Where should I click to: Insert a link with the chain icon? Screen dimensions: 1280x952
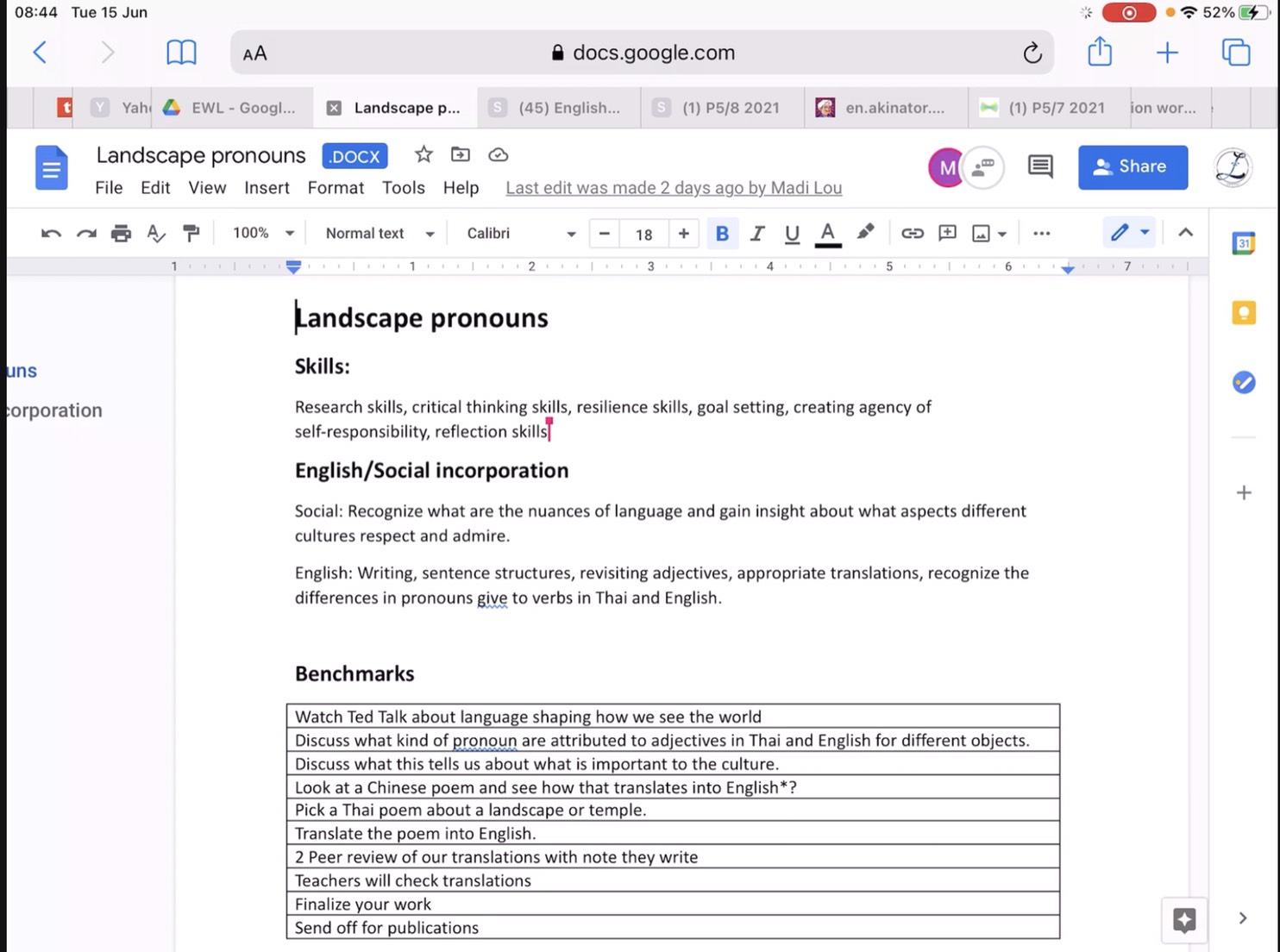(913, 234)
